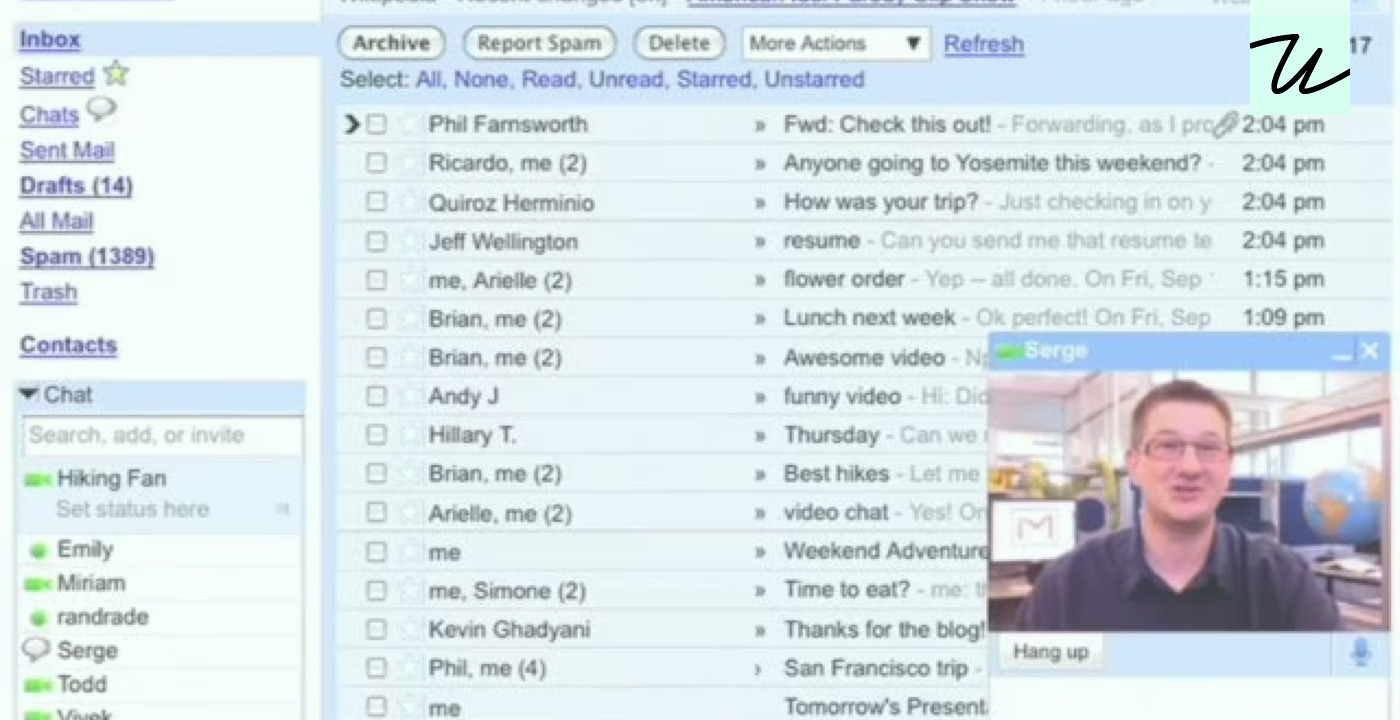
Task: Go to Spam (1389) folder
Action: 87,256
